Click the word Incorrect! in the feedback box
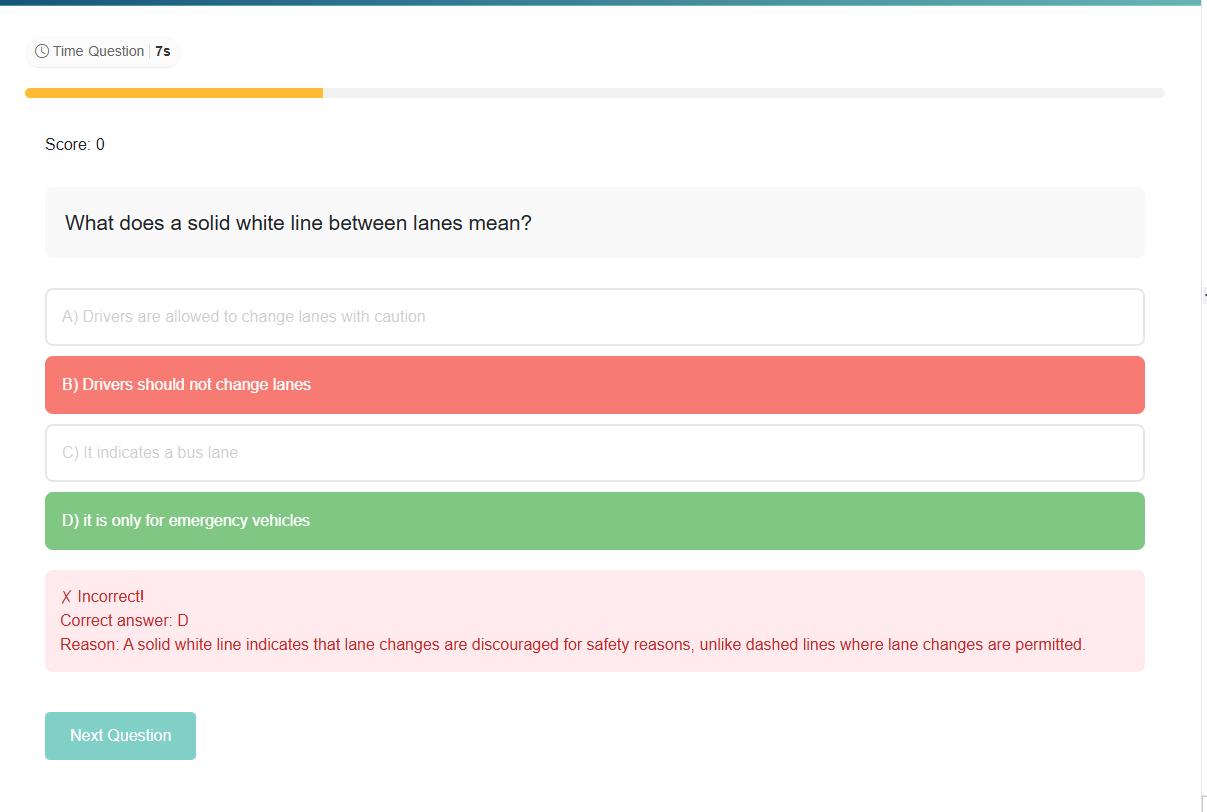 tap(111, 597)
